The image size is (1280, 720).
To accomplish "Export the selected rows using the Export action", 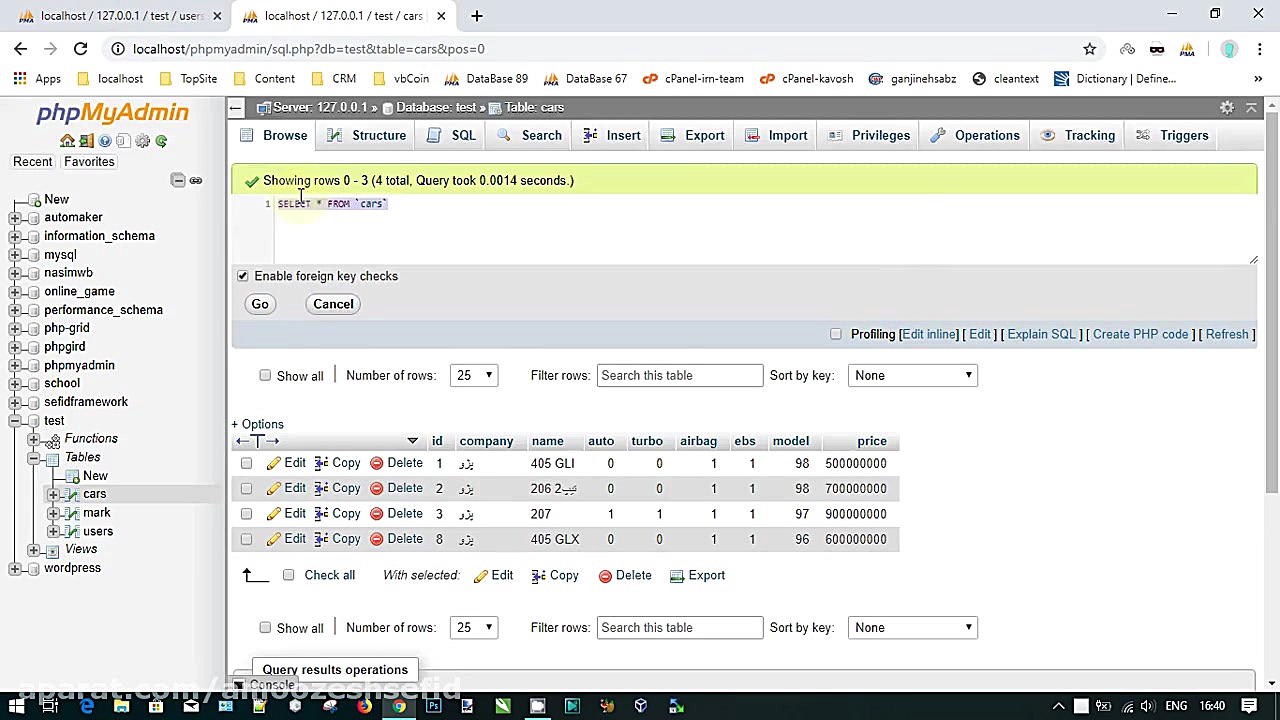I will tap(697, 575).
